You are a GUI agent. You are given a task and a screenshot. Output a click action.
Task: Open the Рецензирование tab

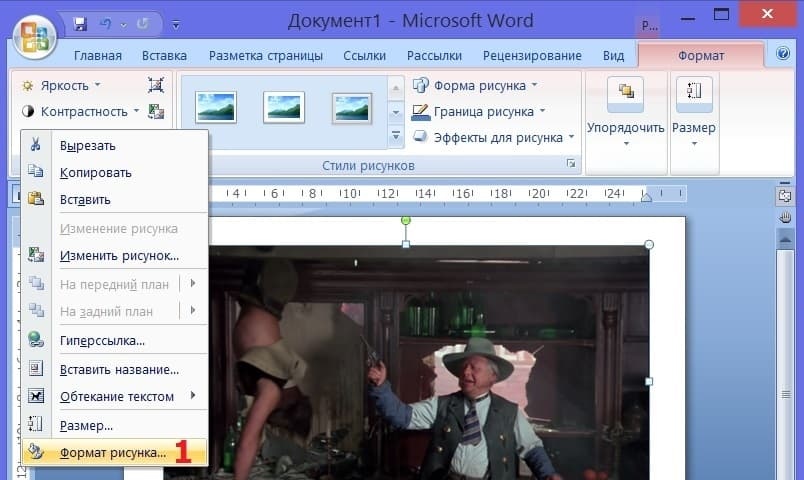tap(532, 55)
